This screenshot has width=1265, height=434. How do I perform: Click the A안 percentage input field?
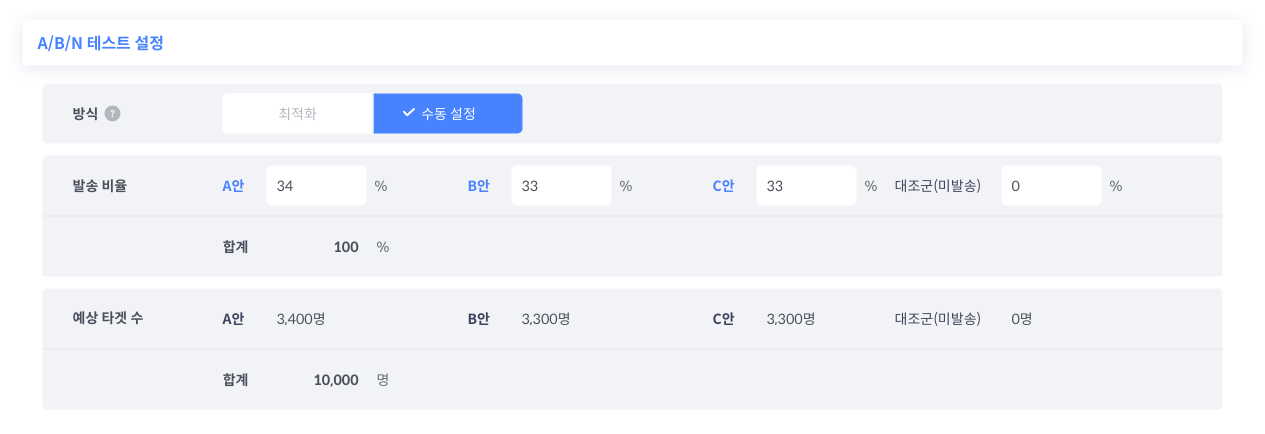tap(316, 186)
